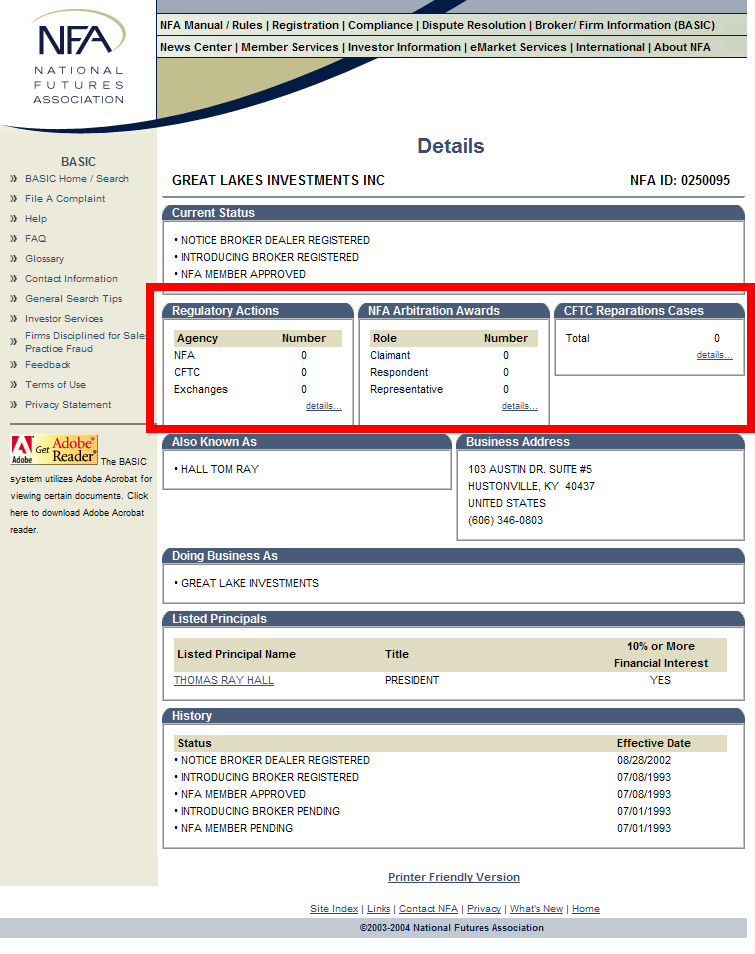Open Investor Information in top navigation

(x=405, y=47)
